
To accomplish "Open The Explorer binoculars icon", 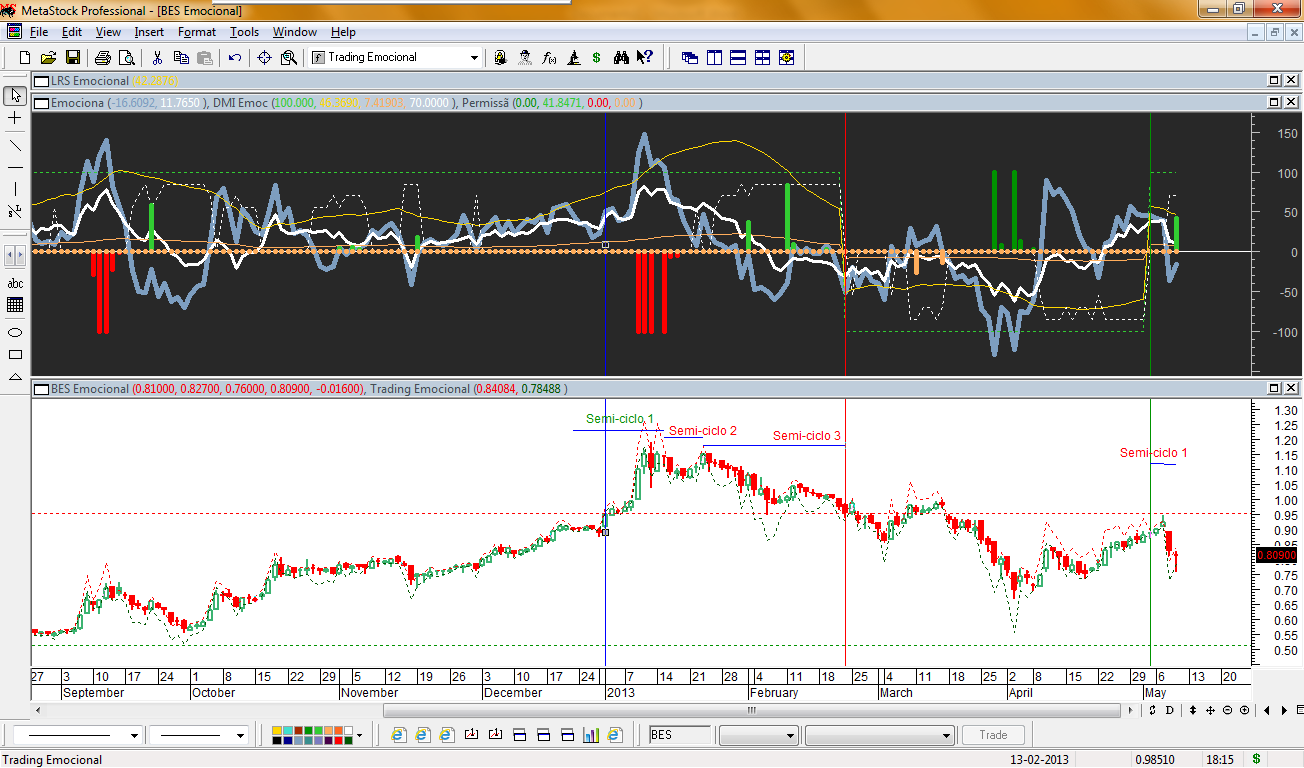I will (x=621, y=58).
